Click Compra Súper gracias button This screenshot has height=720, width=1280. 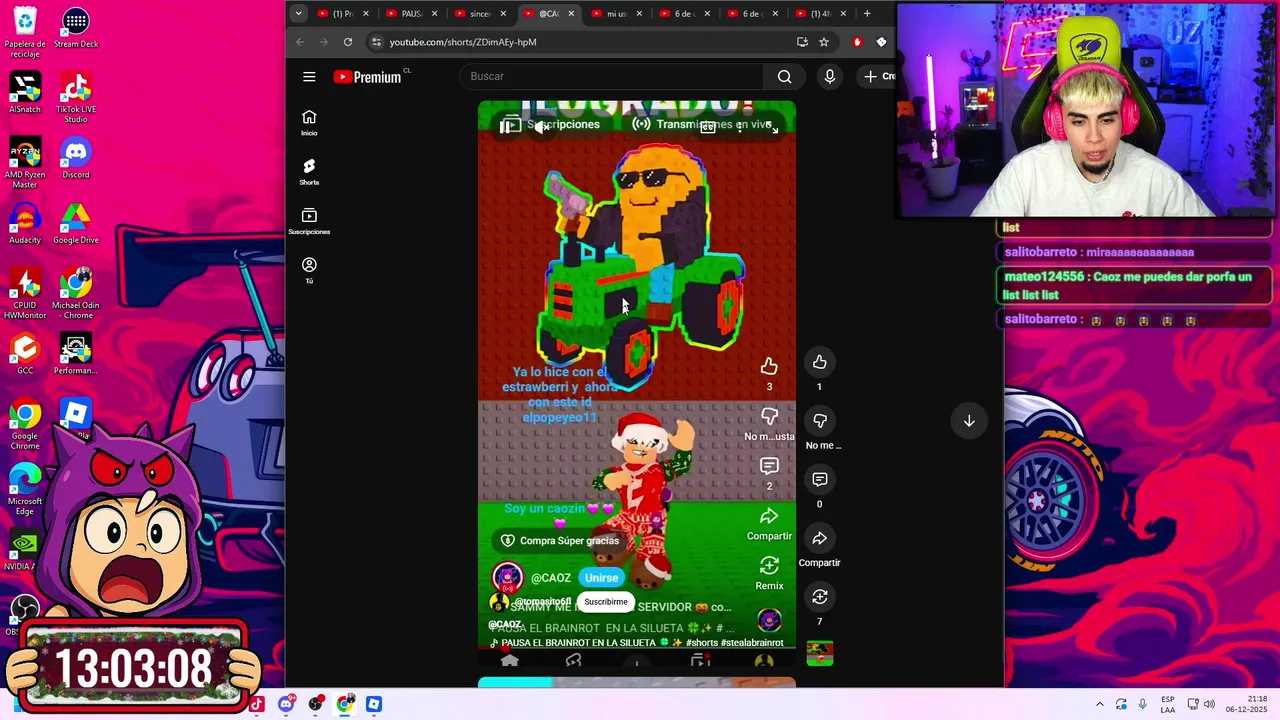coord(561,541)
